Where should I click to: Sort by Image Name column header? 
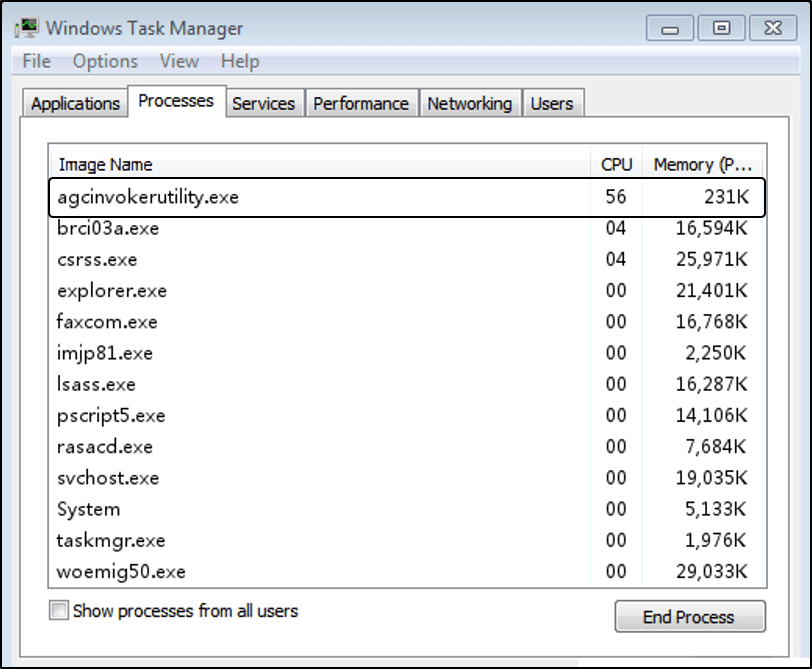320,165
